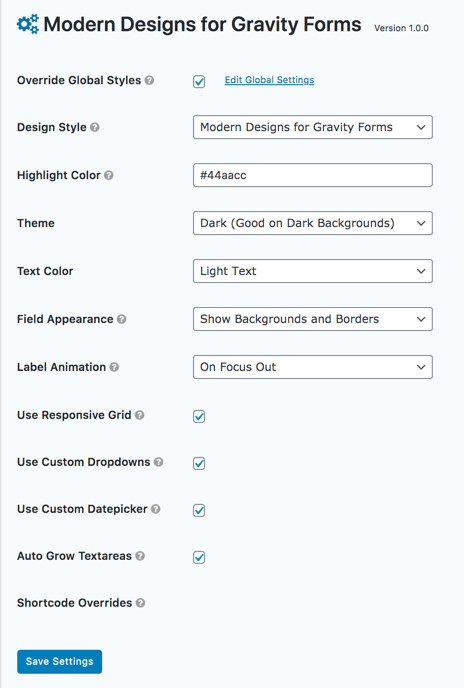The width and height of the screenshot is (464, 688).
Task: Click the Text Color label
Action: click(x=45, y=271)
